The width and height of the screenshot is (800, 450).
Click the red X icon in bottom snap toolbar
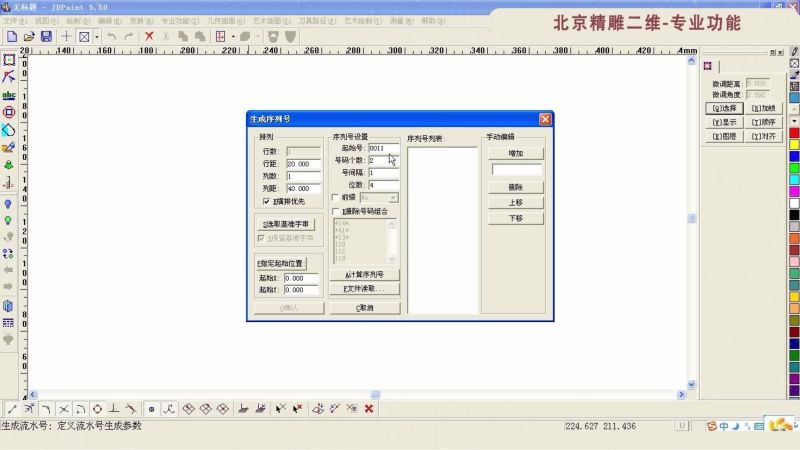click(x=369, y=408)
